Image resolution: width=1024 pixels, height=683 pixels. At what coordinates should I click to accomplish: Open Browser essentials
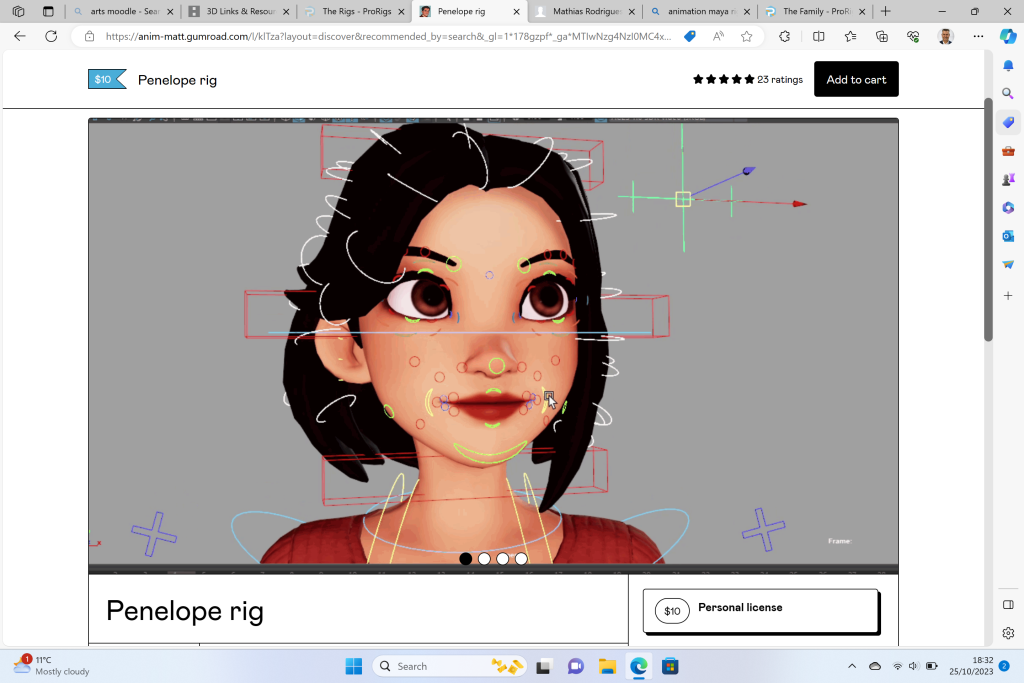click(x=914, y=37)
